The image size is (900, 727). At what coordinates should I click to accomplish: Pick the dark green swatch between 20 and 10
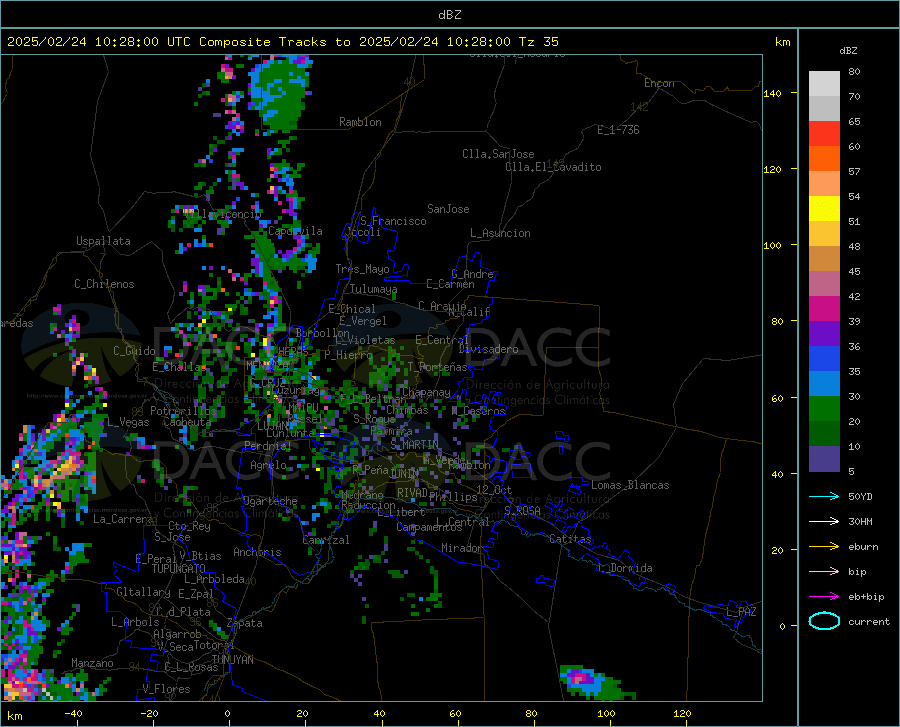pos(824,434)
